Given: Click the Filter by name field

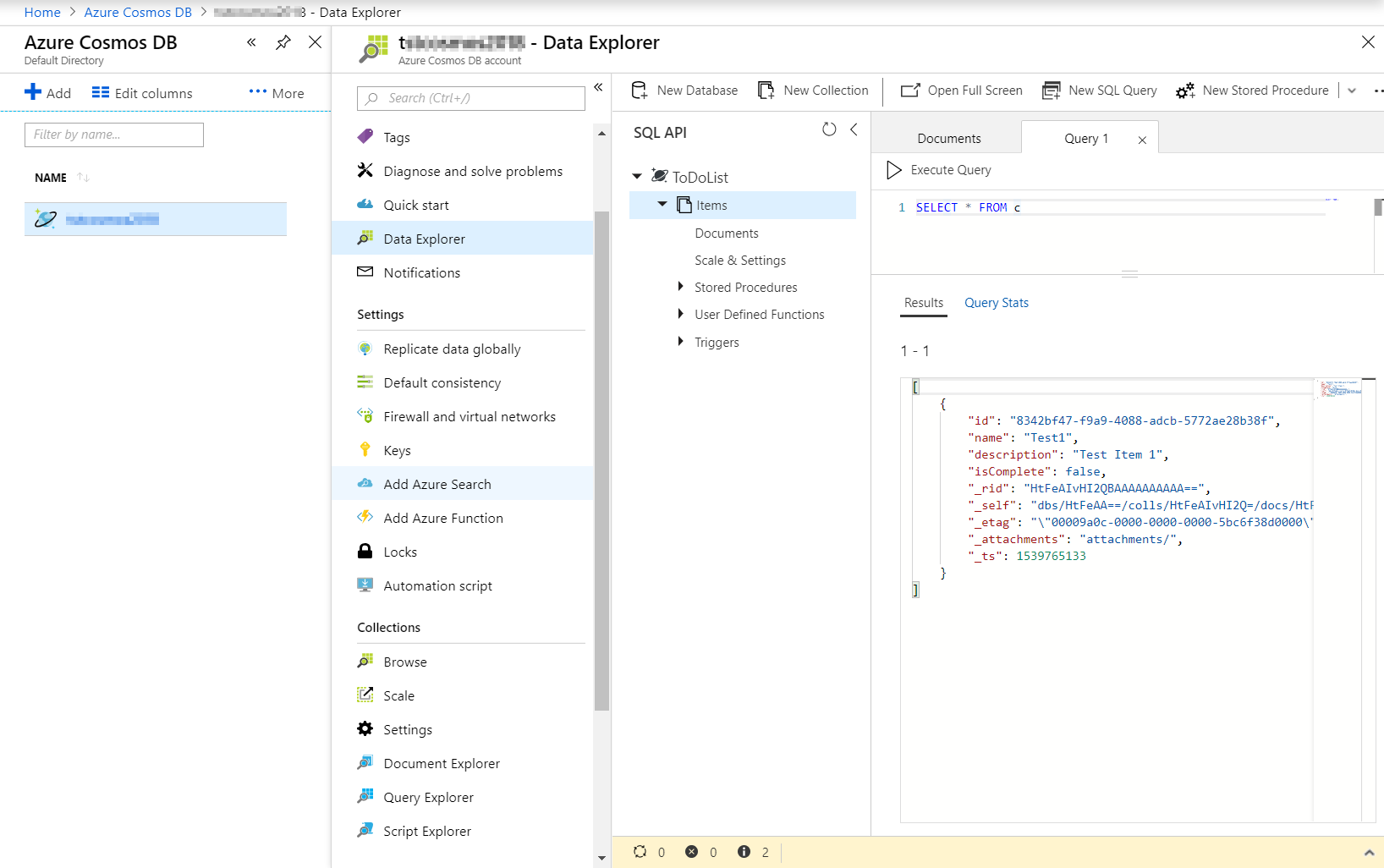Looking at the screenshot, I should (114, 135).
